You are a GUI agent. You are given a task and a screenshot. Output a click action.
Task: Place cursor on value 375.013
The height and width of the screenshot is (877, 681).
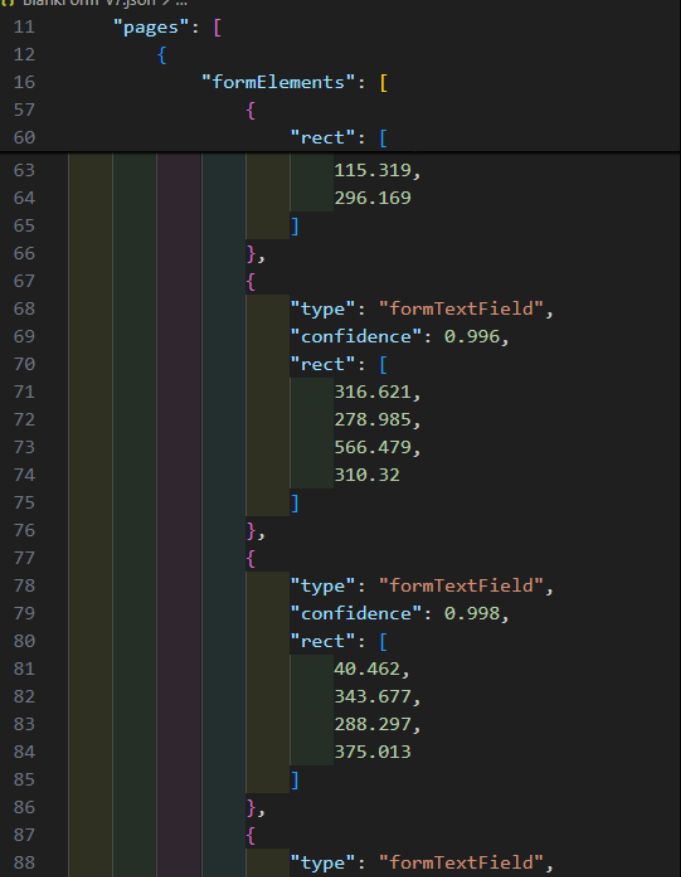(372, 752)
